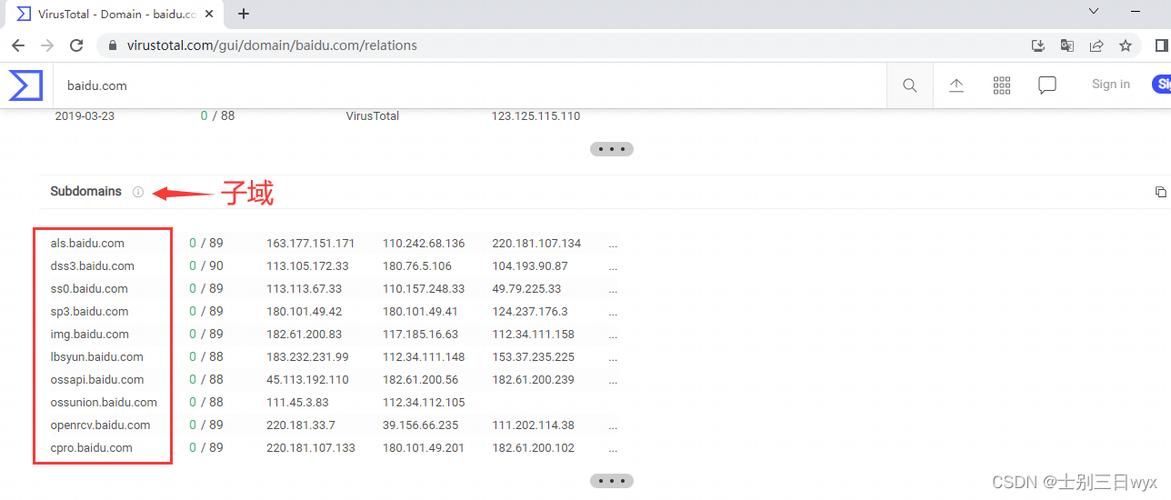Click IP 124.237.176.3
The height and width of the screenshot is (500, 1171).
[x=529, y=311]
